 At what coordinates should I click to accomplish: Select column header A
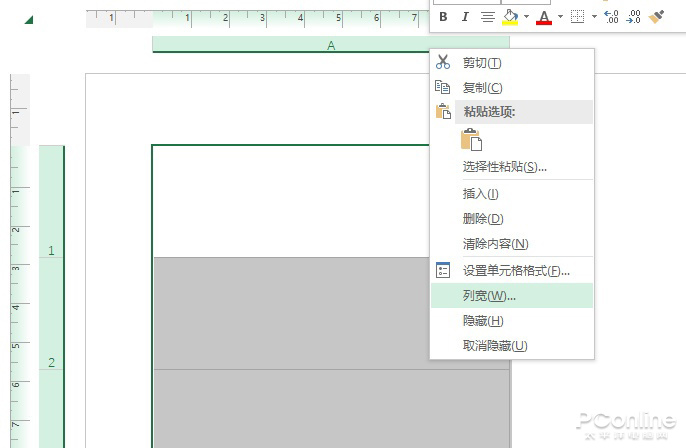pos(331,45)
